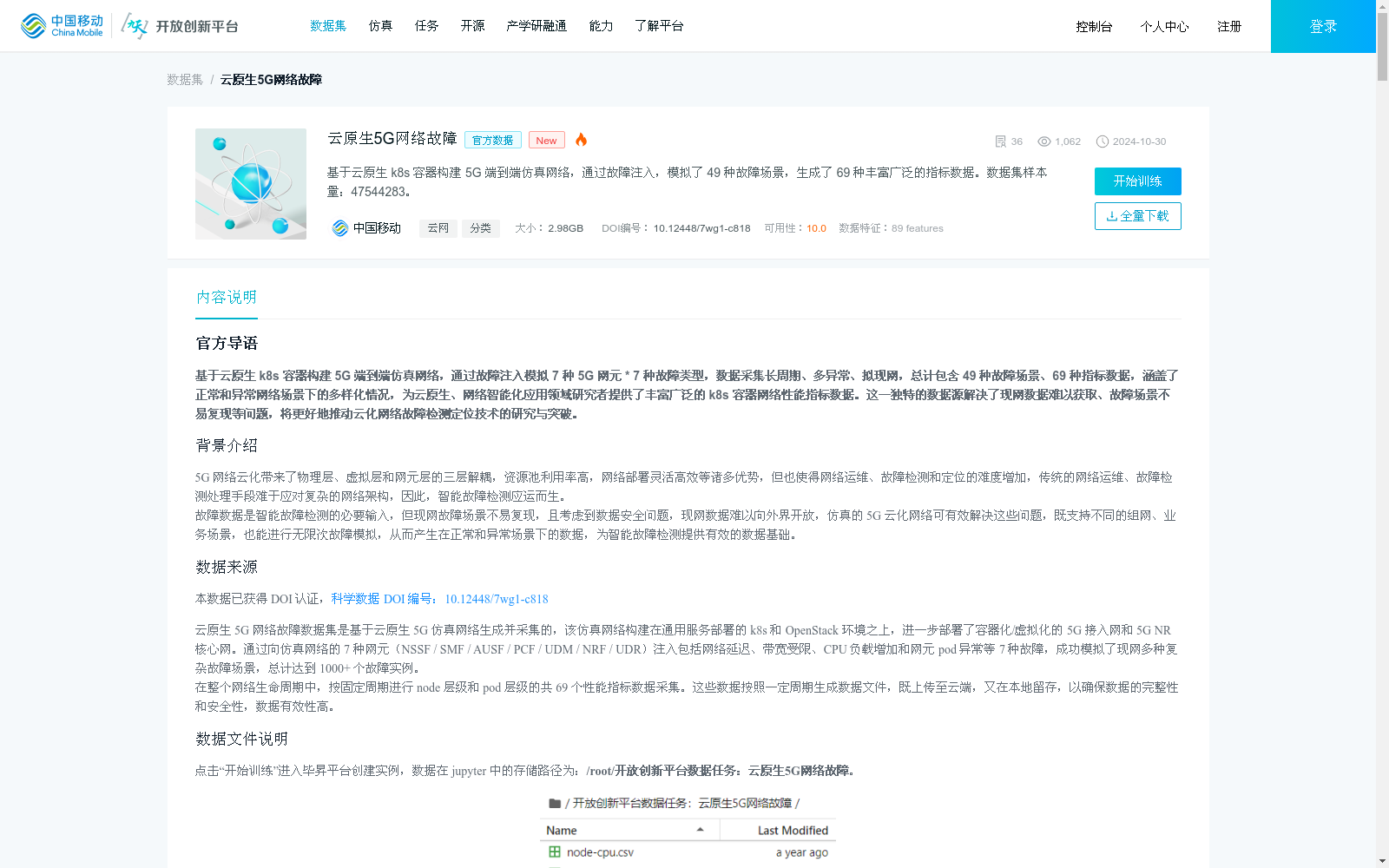The height and width of the screenshot is (868, 1389).
Task: Click the 中国移动 publisher name
Action: point(377,228)
